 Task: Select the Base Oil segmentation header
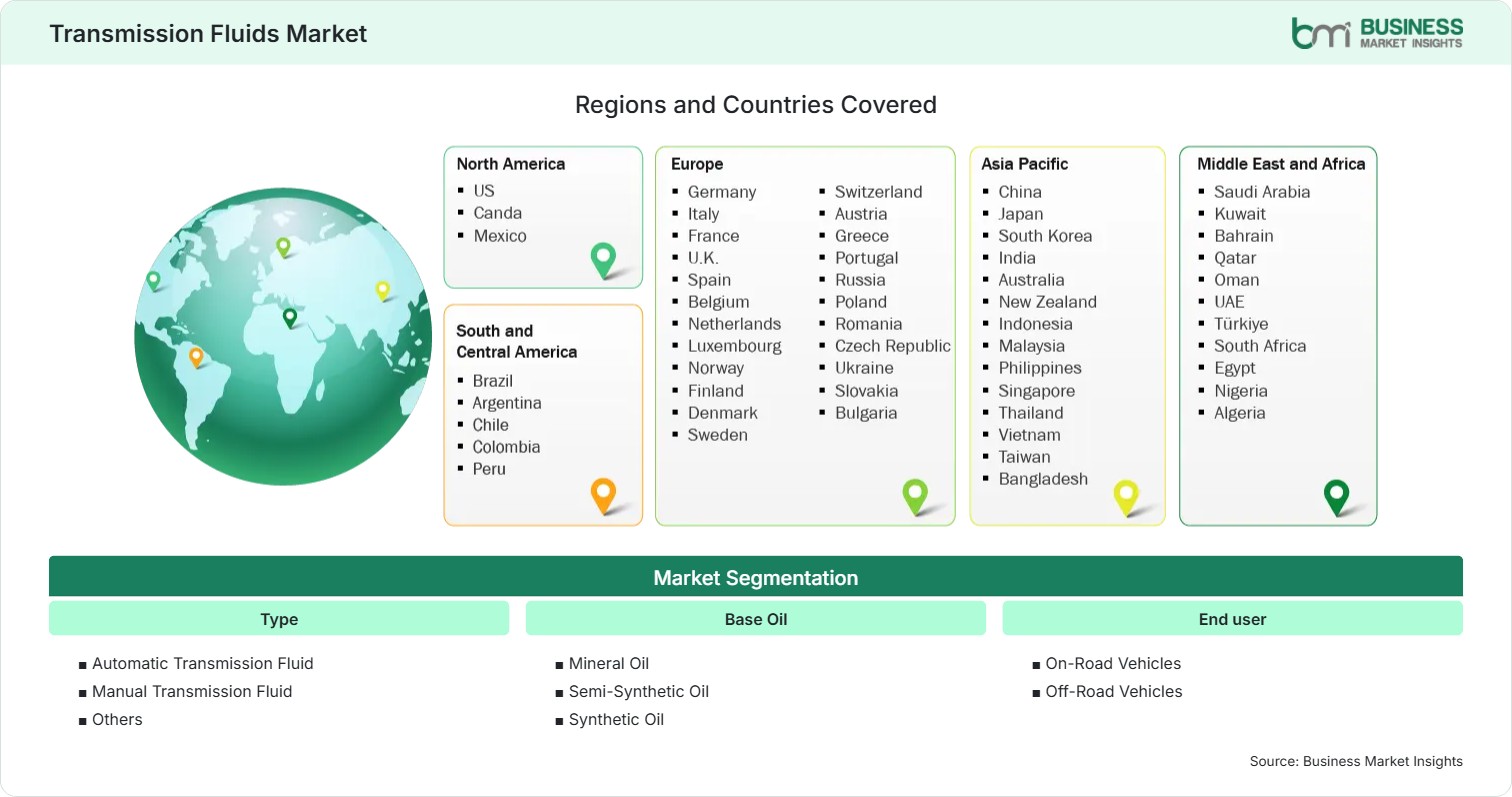(x=756, y=619)
